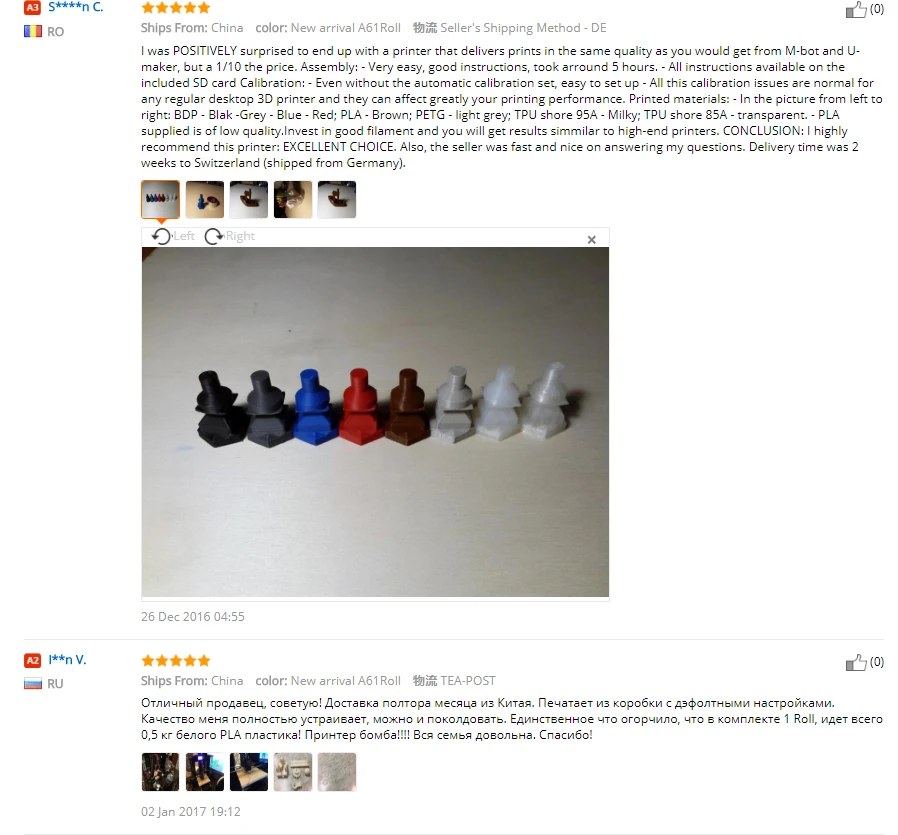Rotate the image right
The height and width of the screenshot is (835, 898).
(230, 236)
